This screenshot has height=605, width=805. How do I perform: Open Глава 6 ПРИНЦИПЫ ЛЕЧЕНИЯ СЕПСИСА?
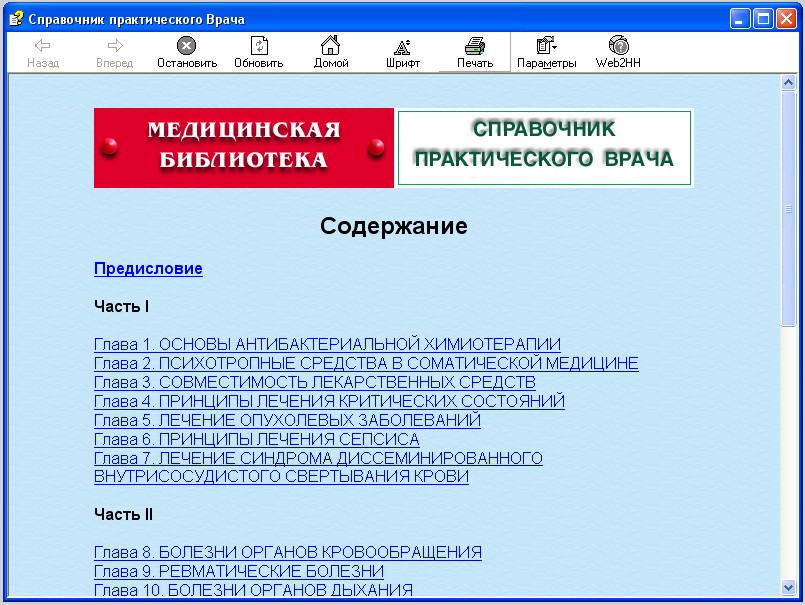click(257, 439)
